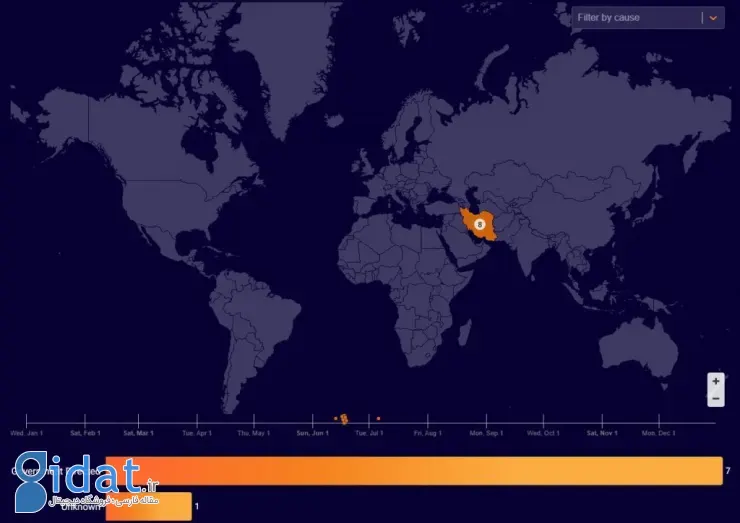Select 'Sat. Nov 1' on the timeline
The width and height of the screenshot is (740, 523).
click(602, 433)
